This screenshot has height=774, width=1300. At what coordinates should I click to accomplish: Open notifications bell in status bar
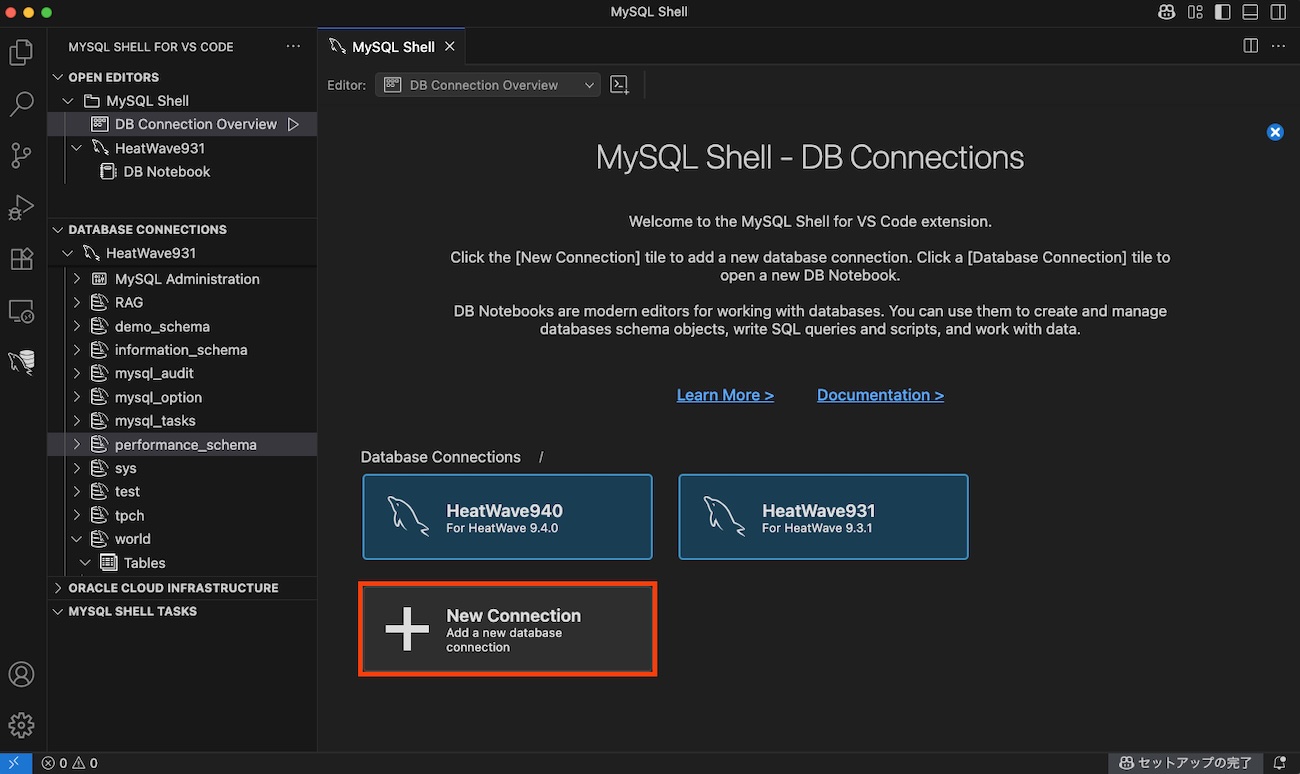click(1279, 763)
